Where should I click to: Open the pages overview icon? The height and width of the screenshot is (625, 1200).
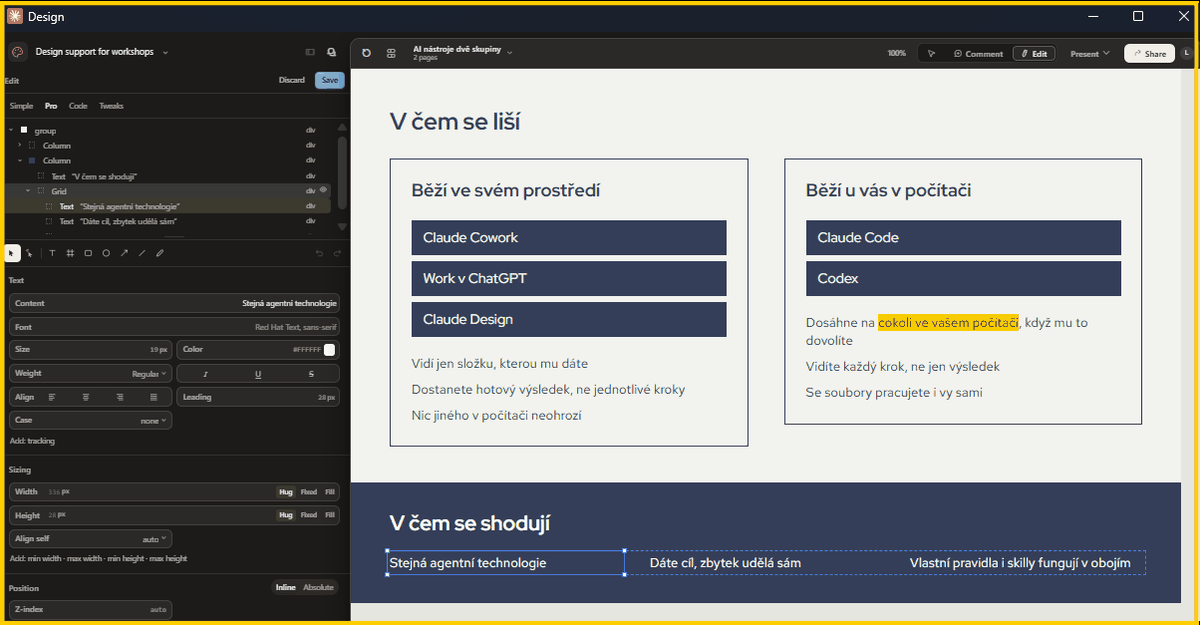pos(391,53)
